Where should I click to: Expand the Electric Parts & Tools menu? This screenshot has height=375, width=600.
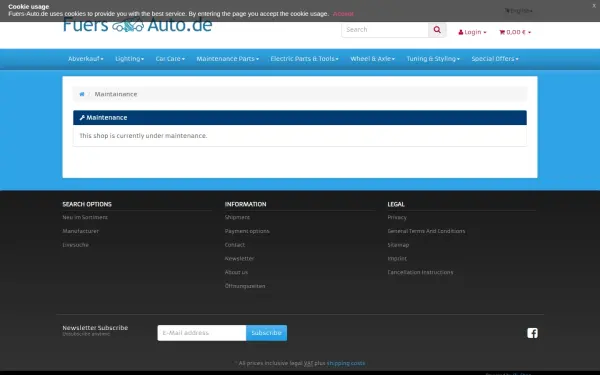[305, 59]
